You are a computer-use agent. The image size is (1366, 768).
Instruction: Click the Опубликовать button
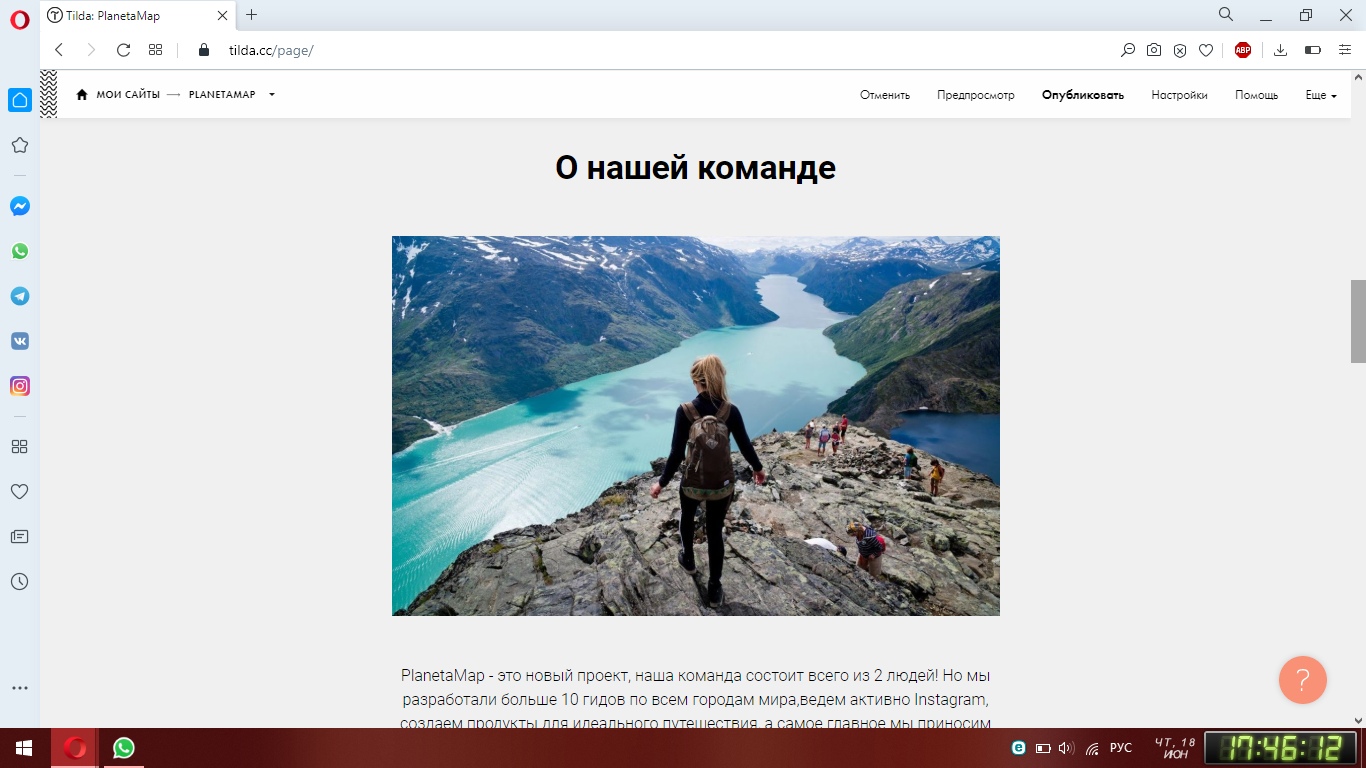[1083, 95]
